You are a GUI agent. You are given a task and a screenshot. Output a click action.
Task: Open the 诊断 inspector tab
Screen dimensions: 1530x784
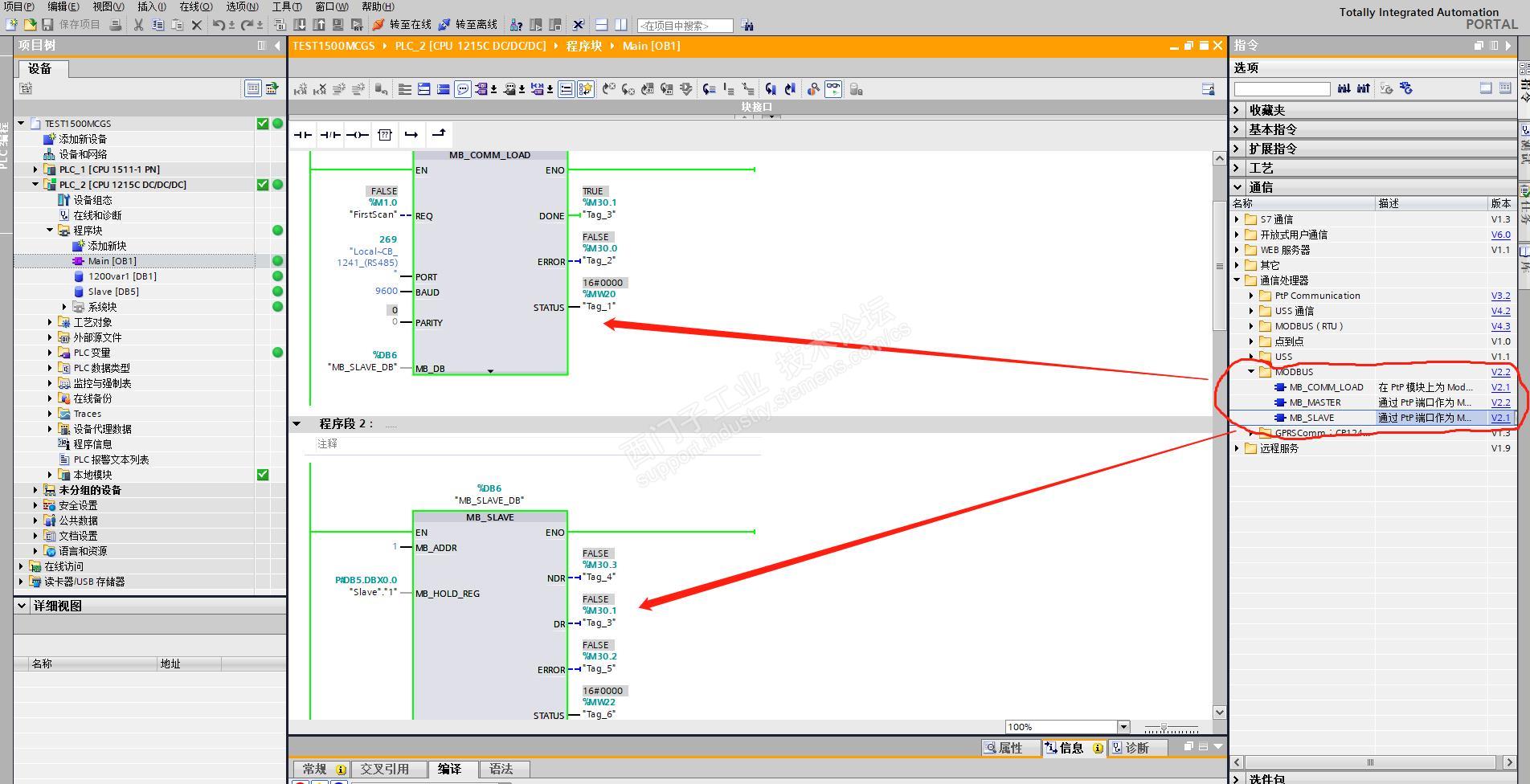pos(1137,748)
